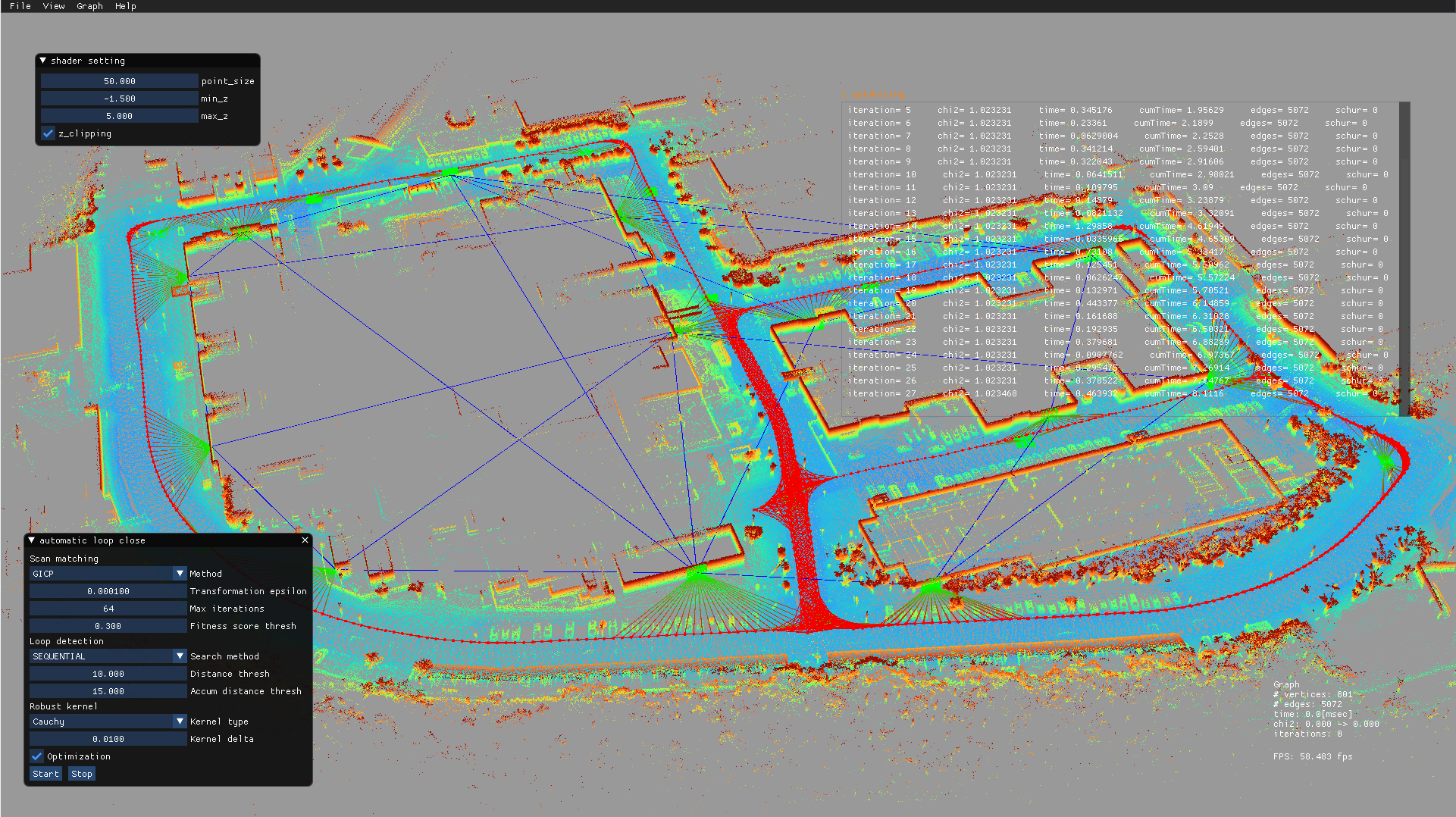Select the 'iteration= 5' log line
This screenshot has height=817, width=1456.
[1113, 110]
